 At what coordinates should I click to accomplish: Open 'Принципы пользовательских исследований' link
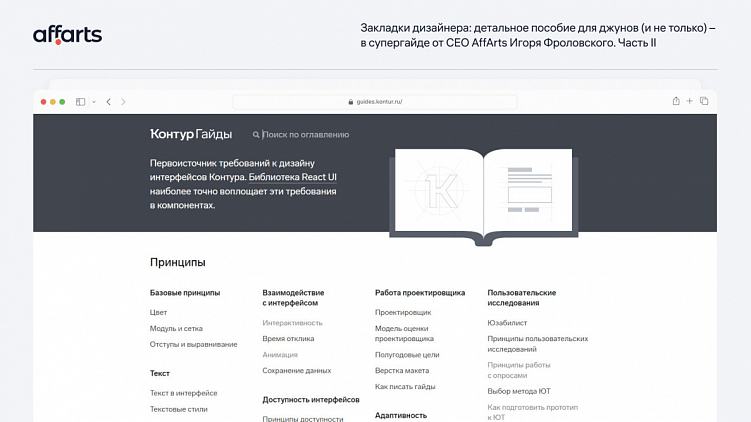tap(538, 344)
